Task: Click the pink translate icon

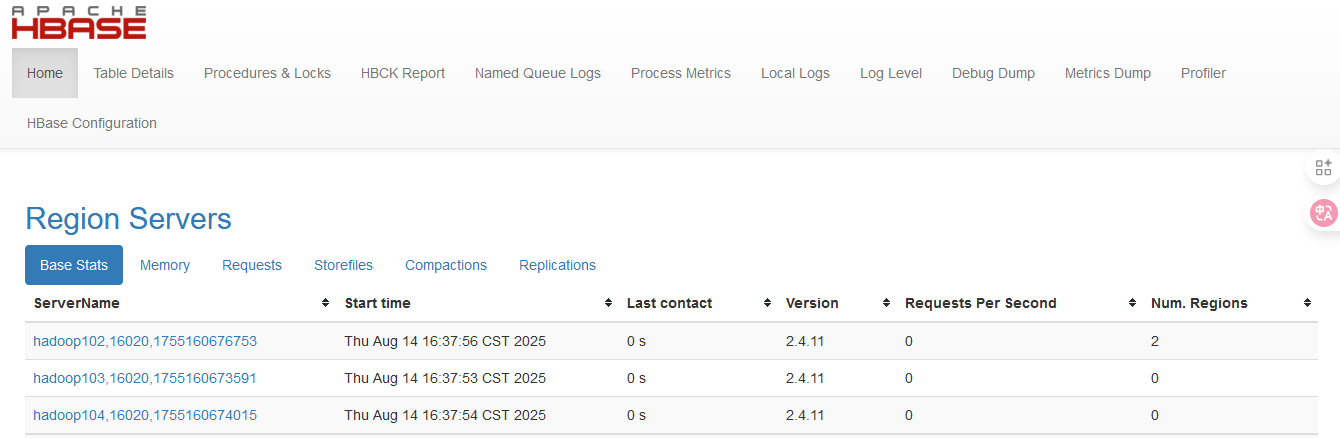Action: pos(1323,213)
